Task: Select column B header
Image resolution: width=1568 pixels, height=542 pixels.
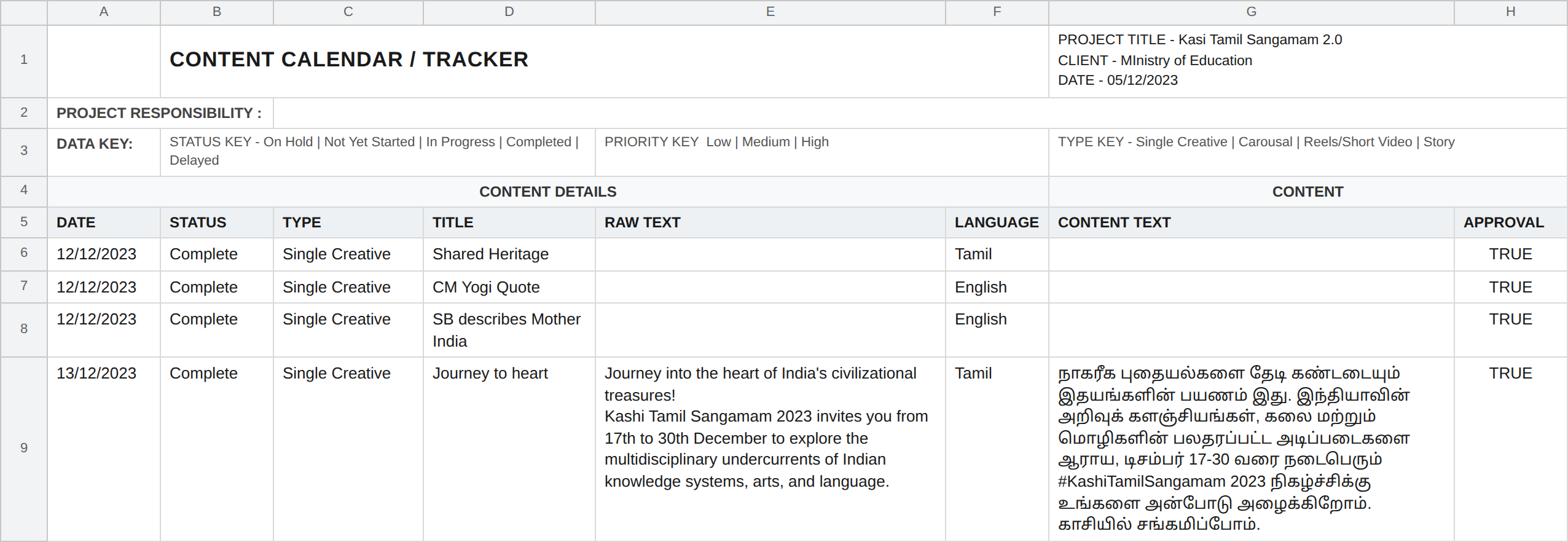Action: 217,12
